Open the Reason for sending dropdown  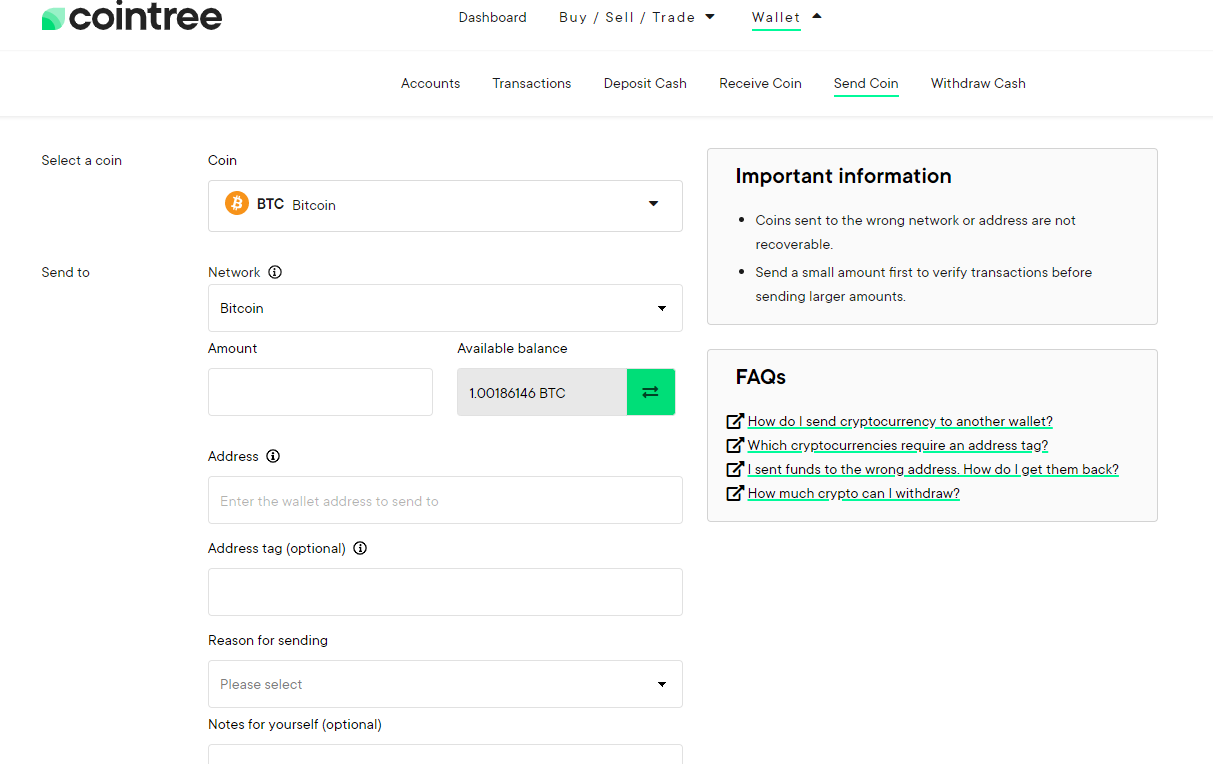pyautogui.click(x=445, y=684)
